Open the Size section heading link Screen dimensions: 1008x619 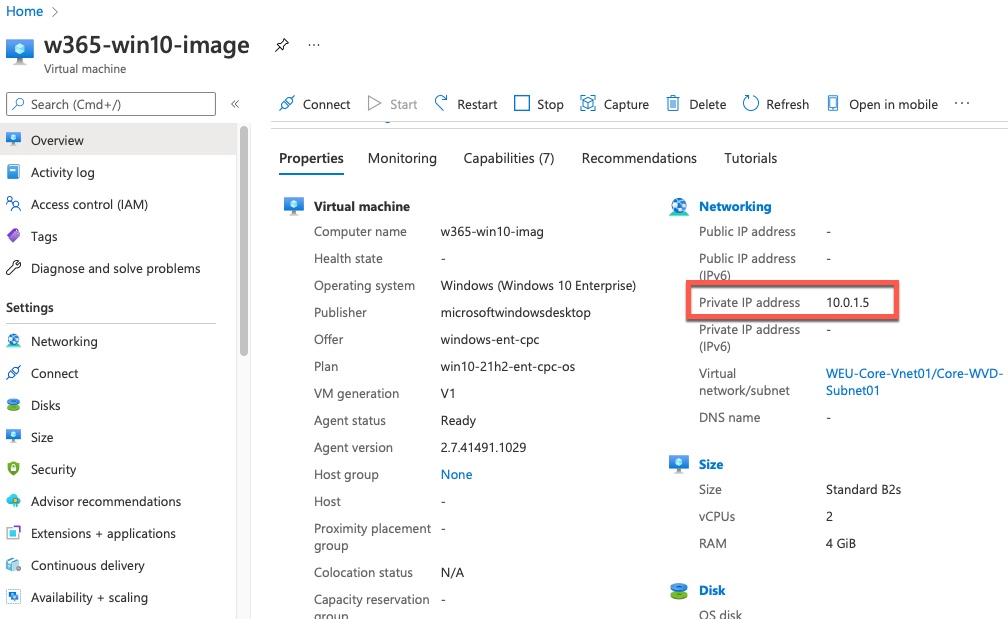pos(710,464)
